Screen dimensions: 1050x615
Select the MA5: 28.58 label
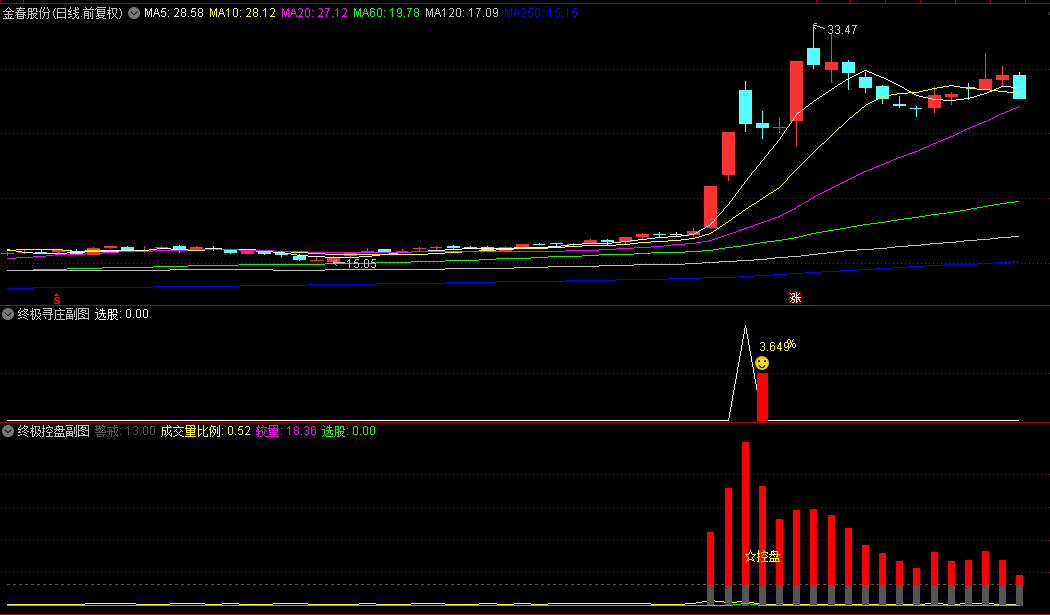pyautogui.click(x=173, y=13)
